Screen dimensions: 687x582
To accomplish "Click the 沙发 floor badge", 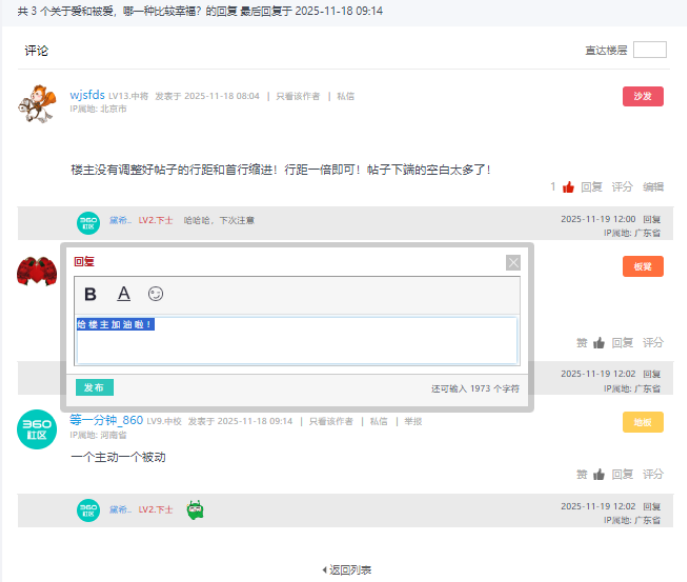I will coord(642,97).
